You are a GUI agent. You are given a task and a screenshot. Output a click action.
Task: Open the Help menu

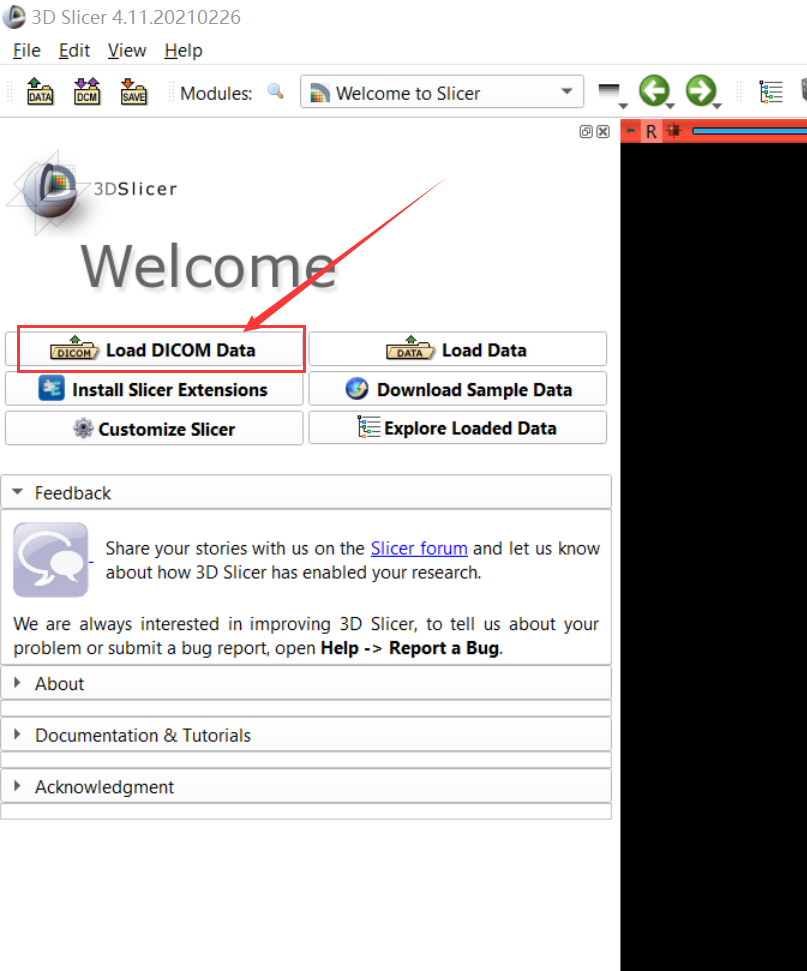pos(183,50)
